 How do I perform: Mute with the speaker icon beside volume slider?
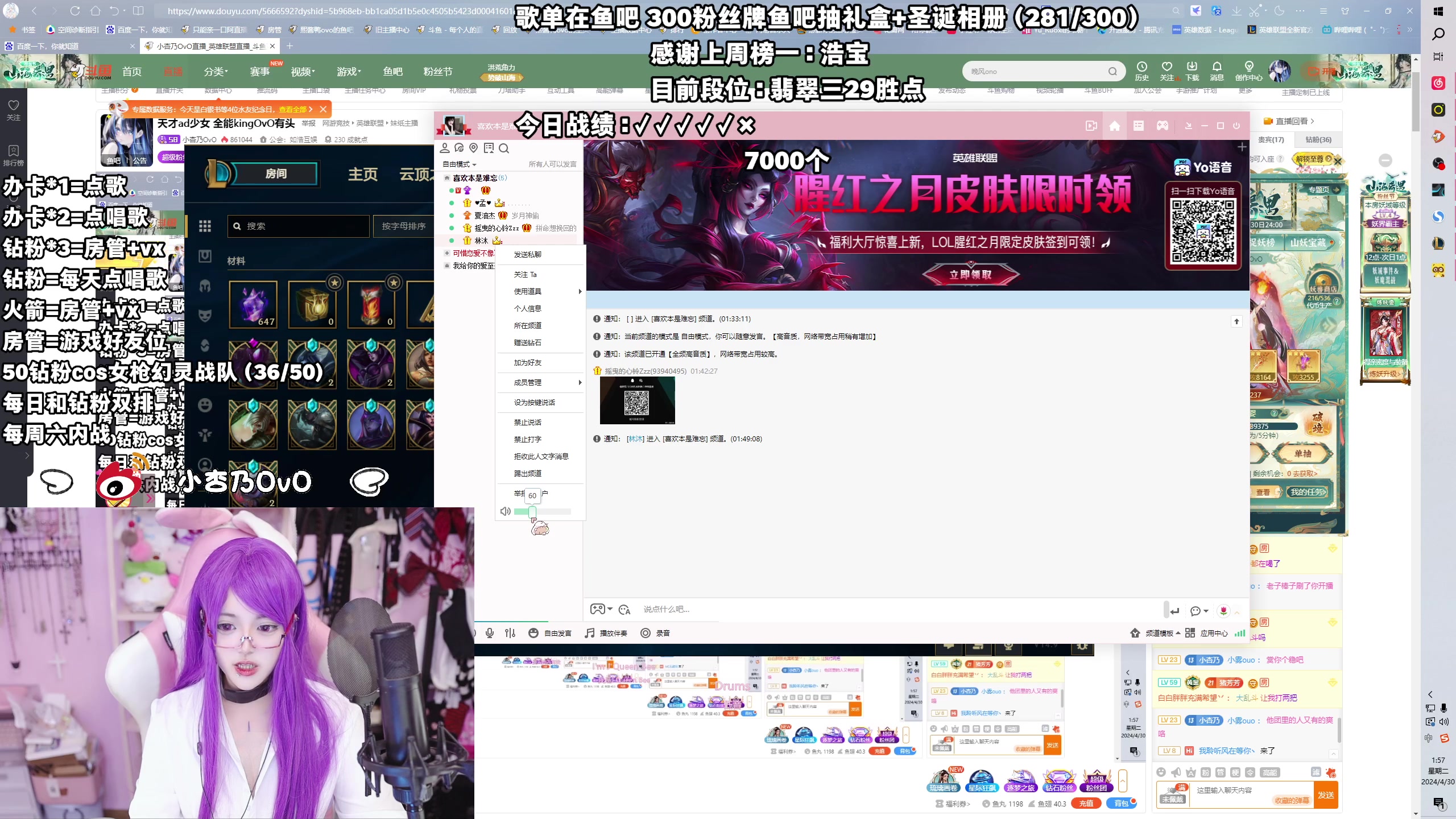pos(505,511)
